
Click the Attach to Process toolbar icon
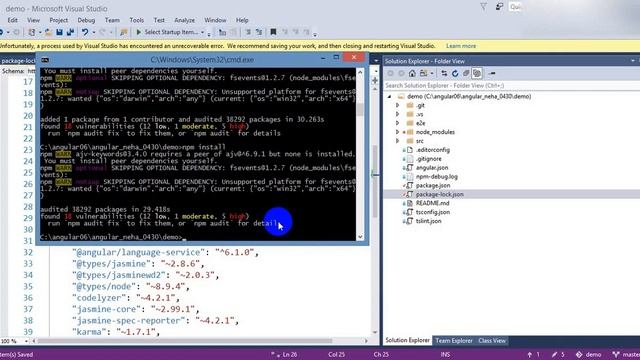[222, 32]
